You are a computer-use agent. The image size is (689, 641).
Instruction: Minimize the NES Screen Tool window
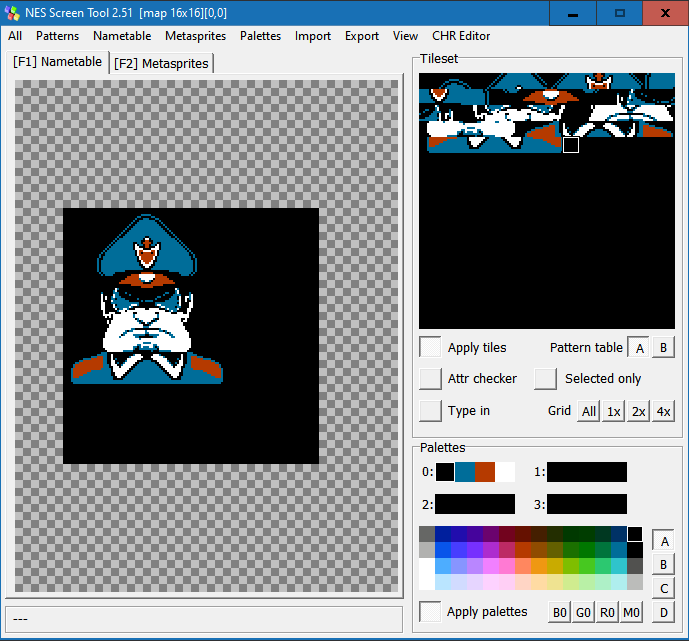pos(573,13)
